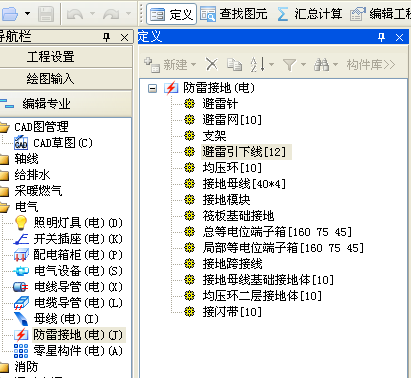
Task: Select 均压环[10] component
Action: click(232, 168)
